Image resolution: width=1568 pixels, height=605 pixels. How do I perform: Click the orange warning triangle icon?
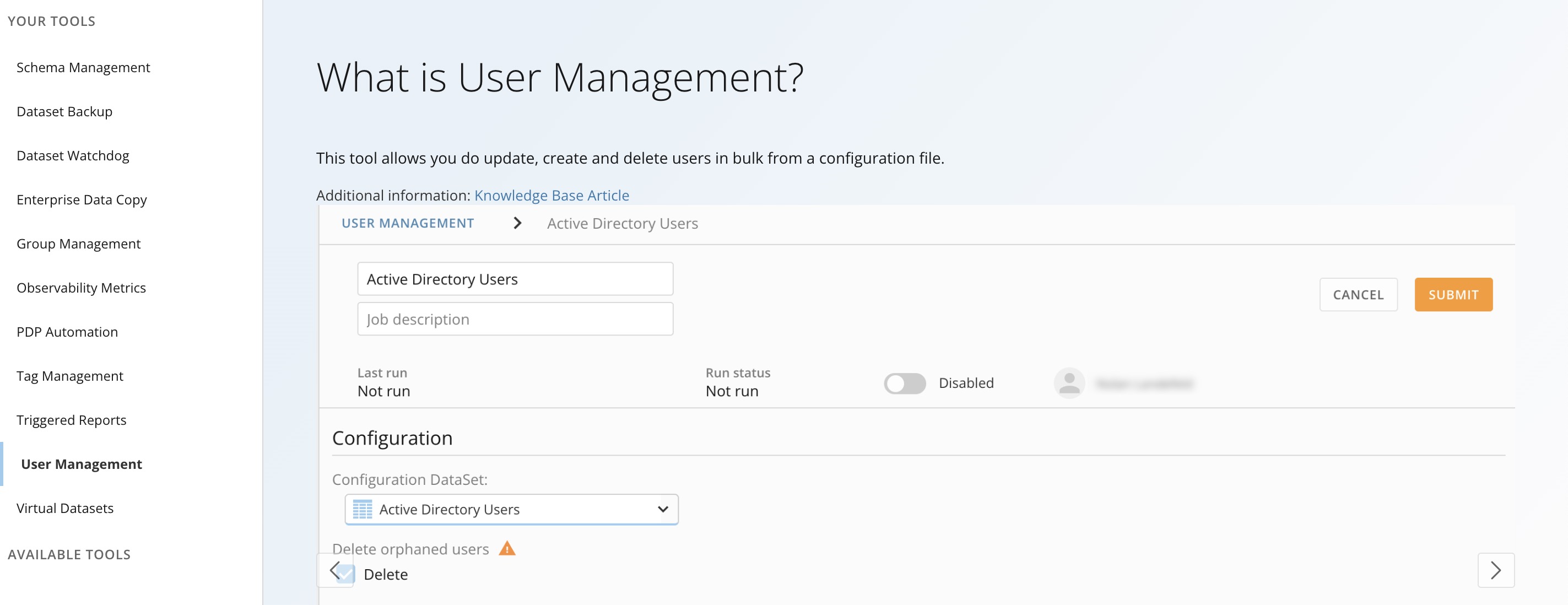[506, 548]
